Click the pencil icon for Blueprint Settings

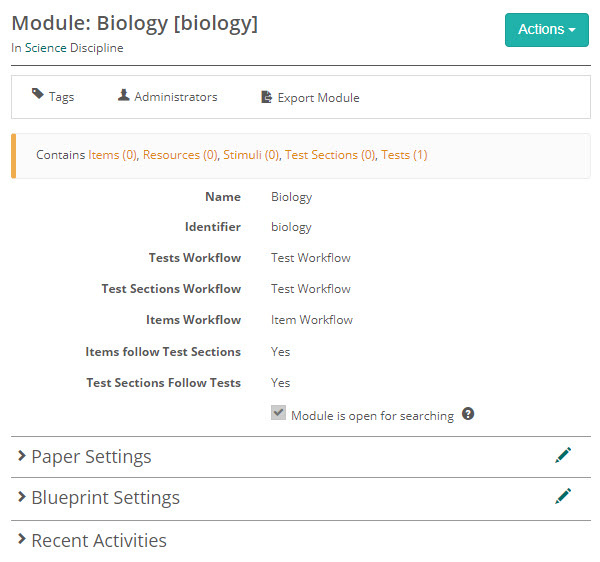tap(563, 496)
